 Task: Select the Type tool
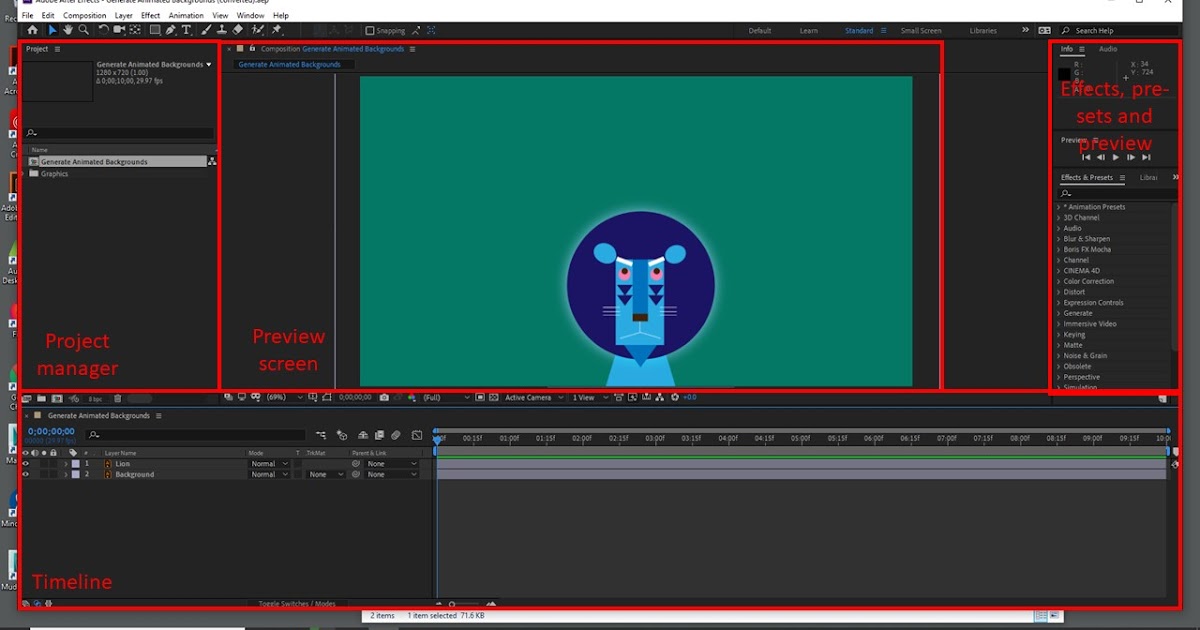click(x=186, y=30)
